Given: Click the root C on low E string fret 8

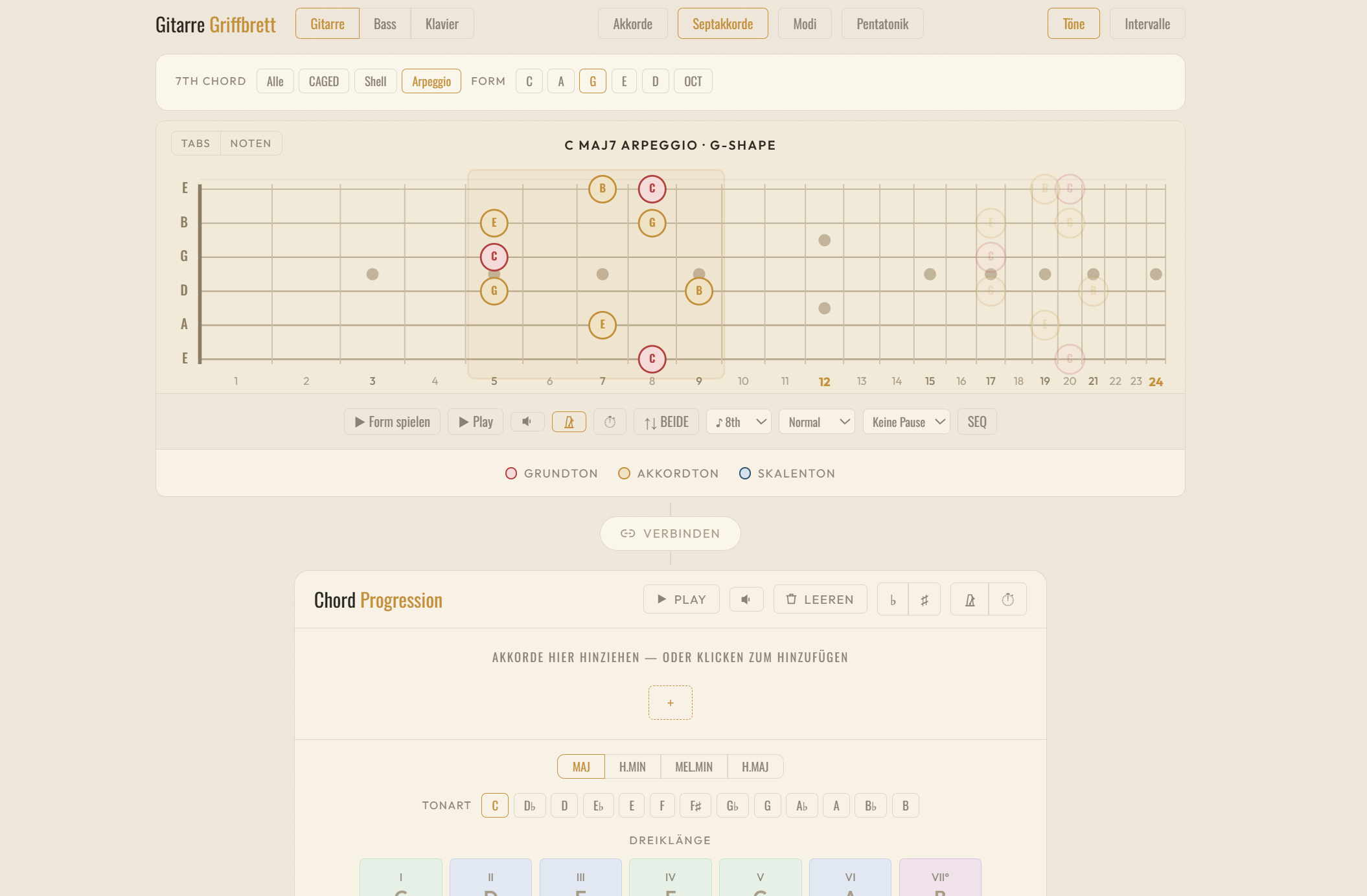Looking at the screenshot, I should [x=652, y=359].
